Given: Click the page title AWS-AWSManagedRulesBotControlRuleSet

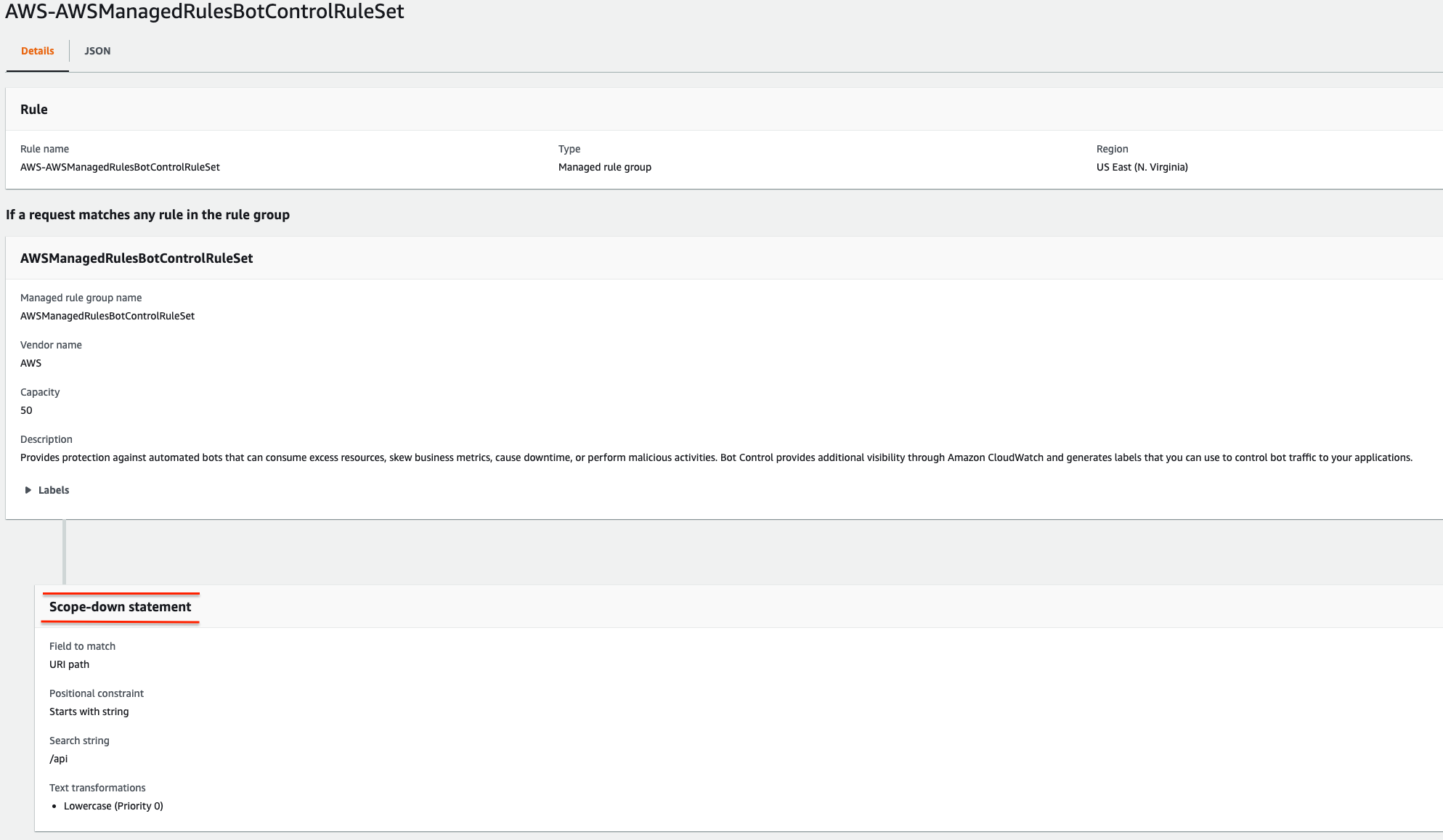Looking at the screenshot, I should (205, 12).
